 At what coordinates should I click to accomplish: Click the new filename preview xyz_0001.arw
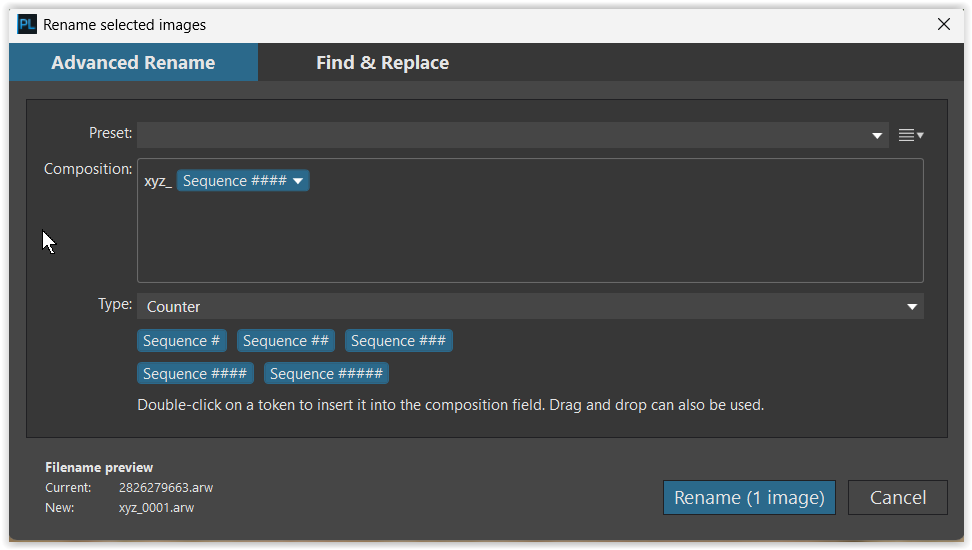click(x=156, y=508)
